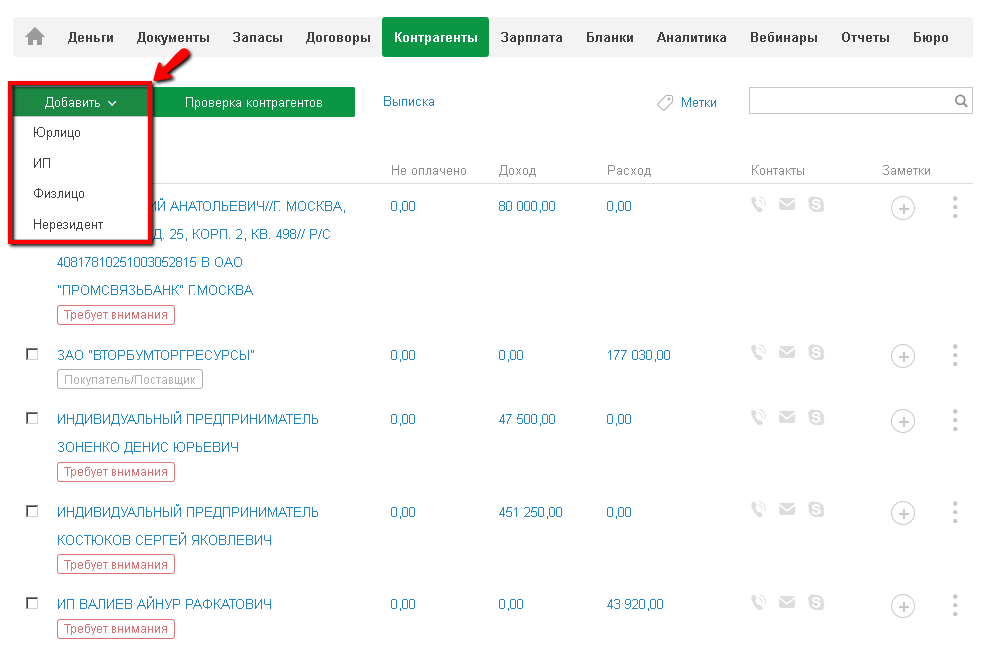The image size is (1008, 648).
Task: Open three-dot menu for ИП Валиев
Action: [x=955, y=605]
